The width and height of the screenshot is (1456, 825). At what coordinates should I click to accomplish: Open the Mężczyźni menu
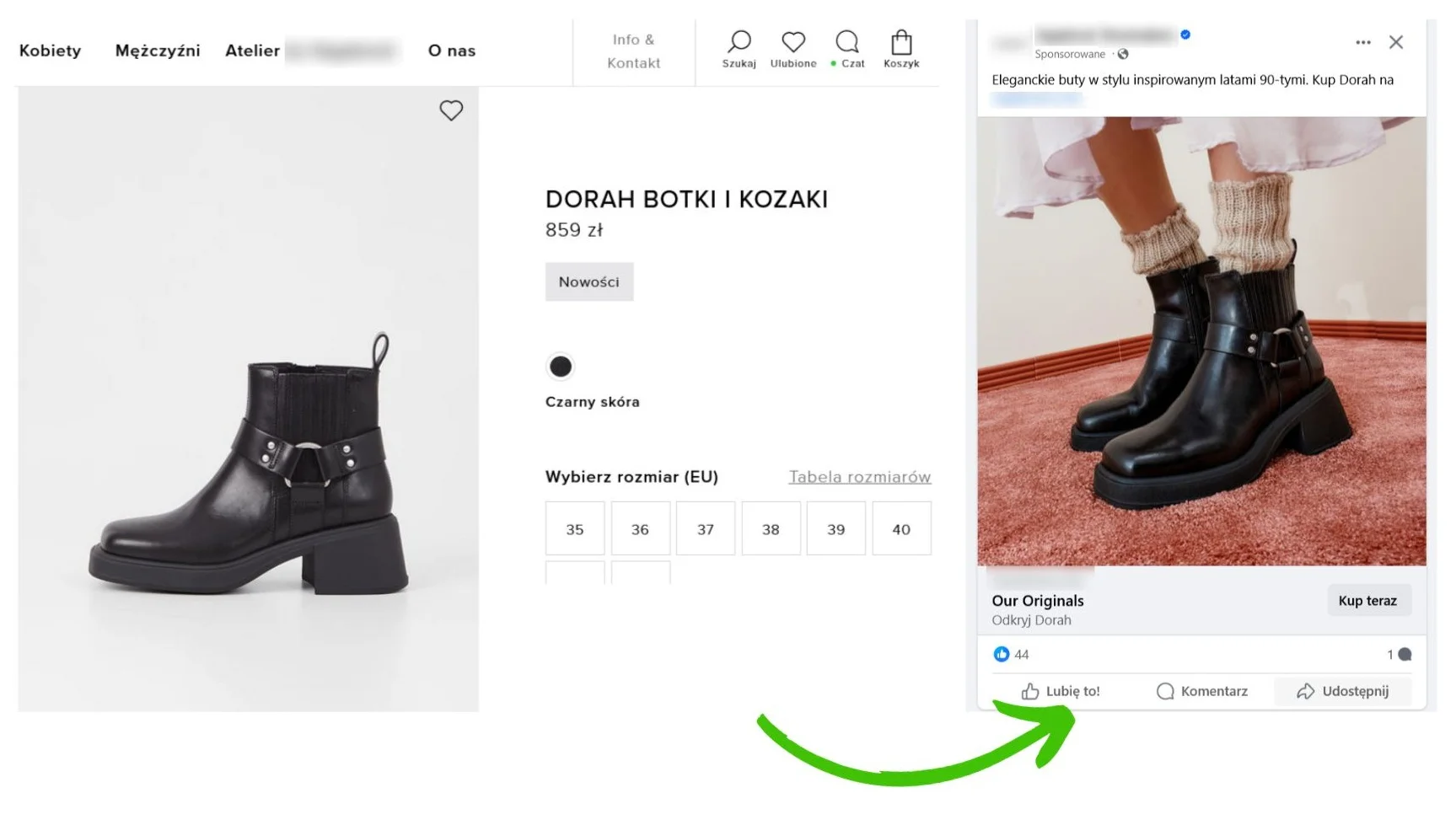coord(158,51)
